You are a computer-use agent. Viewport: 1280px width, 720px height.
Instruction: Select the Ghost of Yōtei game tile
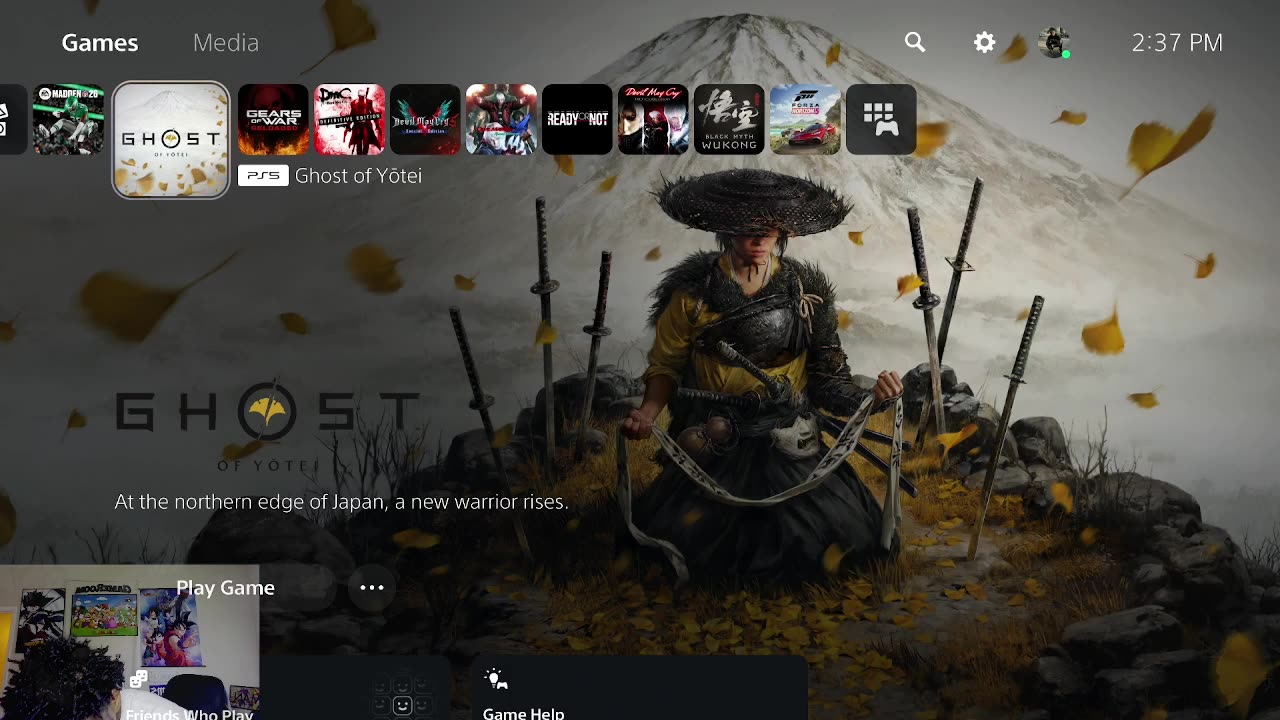[171, 140]
